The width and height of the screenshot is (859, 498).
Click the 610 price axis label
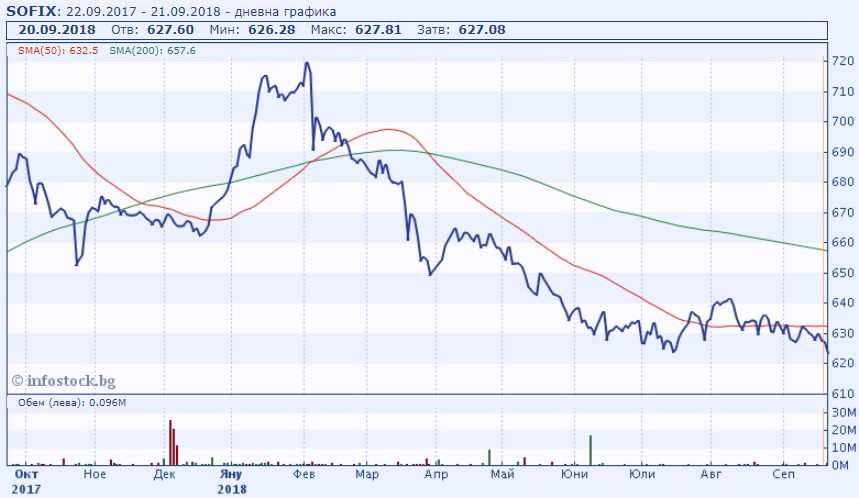[843, 393]
